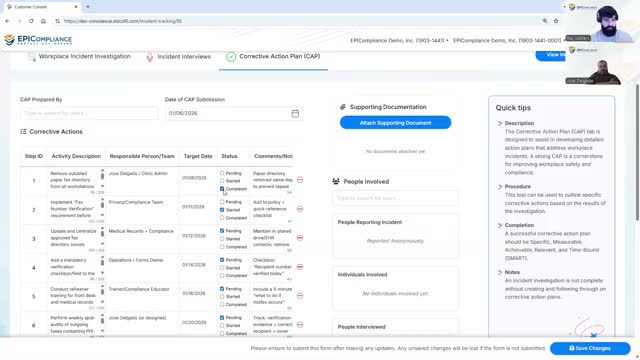Click the Corrective Actions list icon

23,131
